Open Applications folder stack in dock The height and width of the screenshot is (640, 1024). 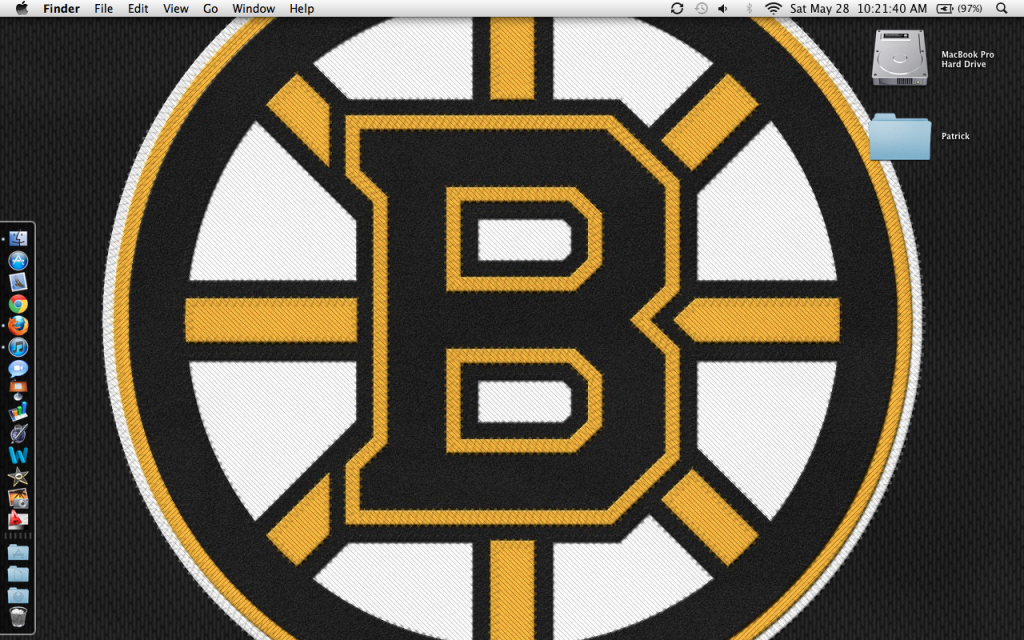[x=18, y=552]
